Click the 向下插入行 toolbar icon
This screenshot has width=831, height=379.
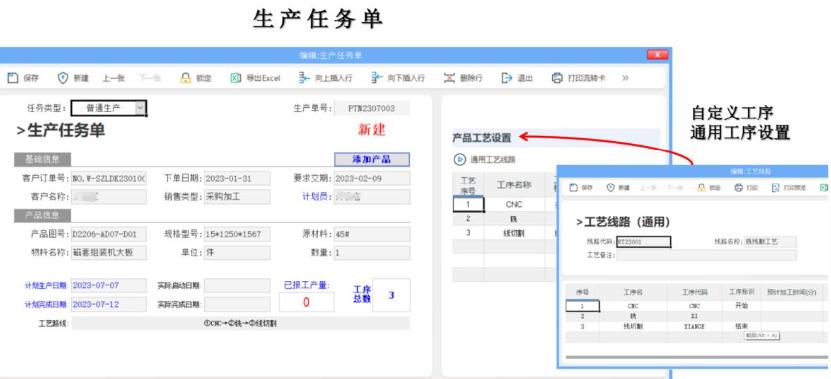click(x=376, y=78)
